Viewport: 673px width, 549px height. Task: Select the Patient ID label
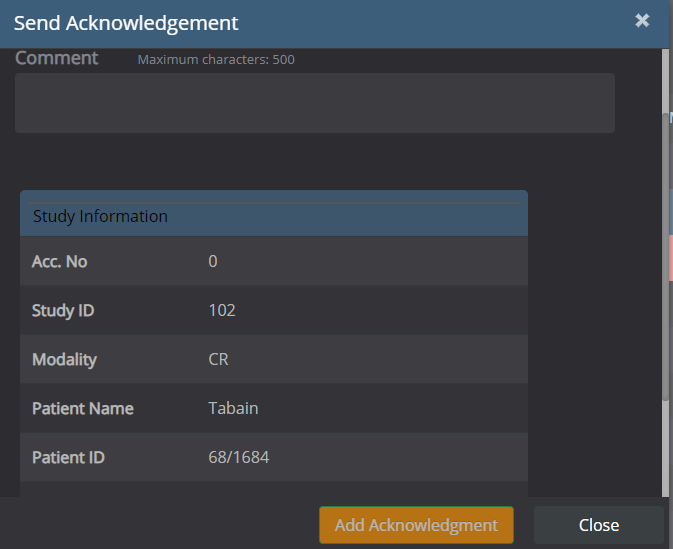click(68, 457)
